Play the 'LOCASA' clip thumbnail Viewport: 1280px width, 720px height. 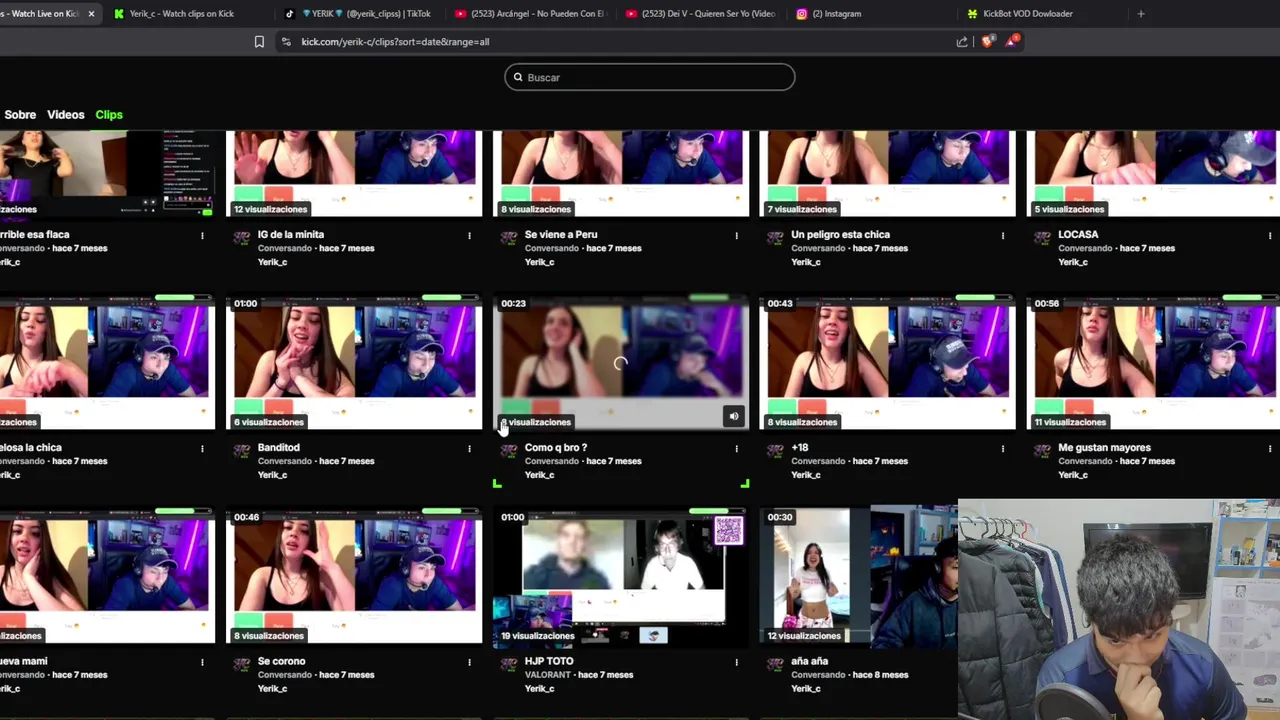pyautogui.click(x=1154, y=174)
